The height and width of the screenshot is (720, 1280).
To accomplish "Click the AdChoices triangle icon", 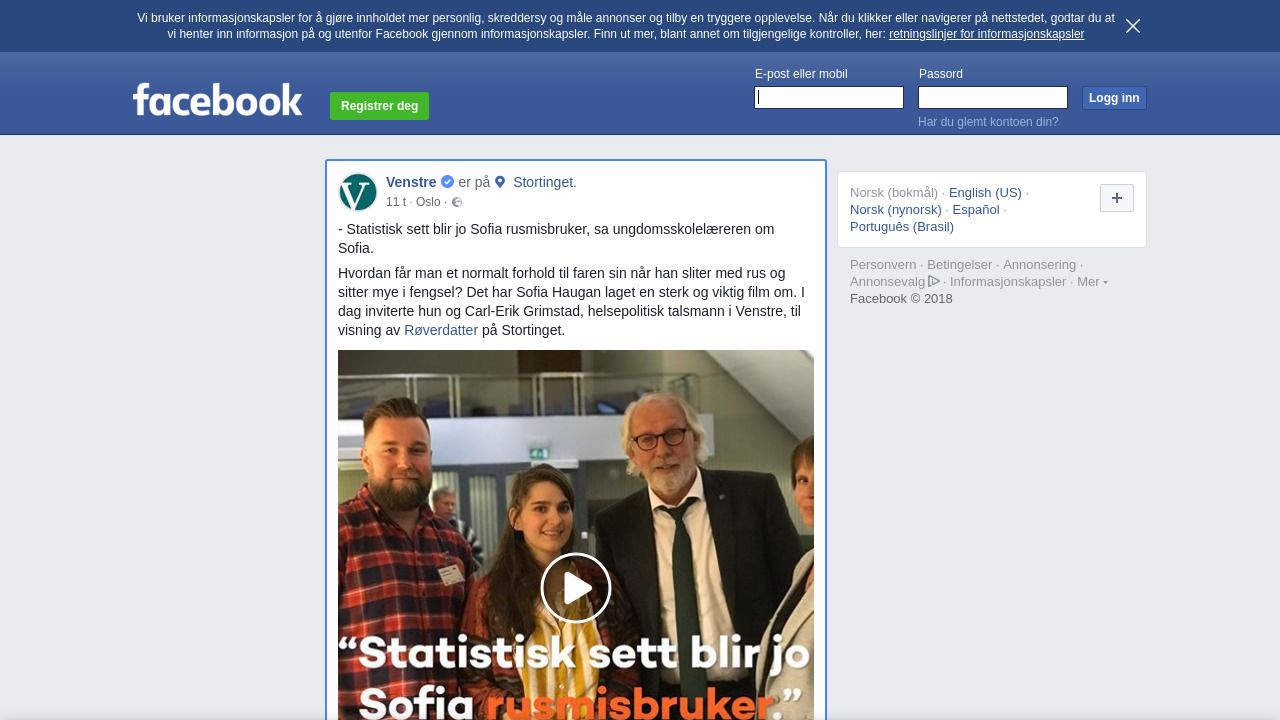I will coord(934,281).
